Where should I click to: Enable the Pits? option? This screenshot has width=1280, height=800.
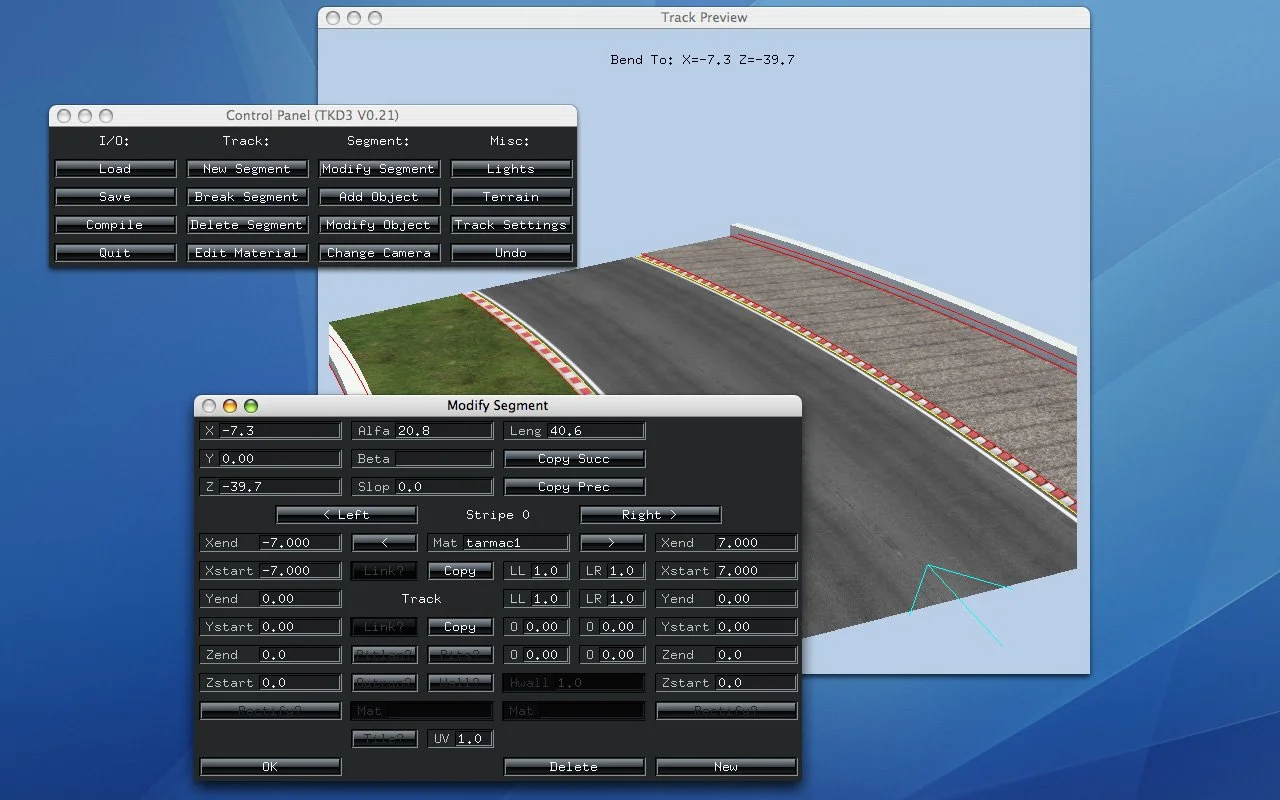[460, 654]
